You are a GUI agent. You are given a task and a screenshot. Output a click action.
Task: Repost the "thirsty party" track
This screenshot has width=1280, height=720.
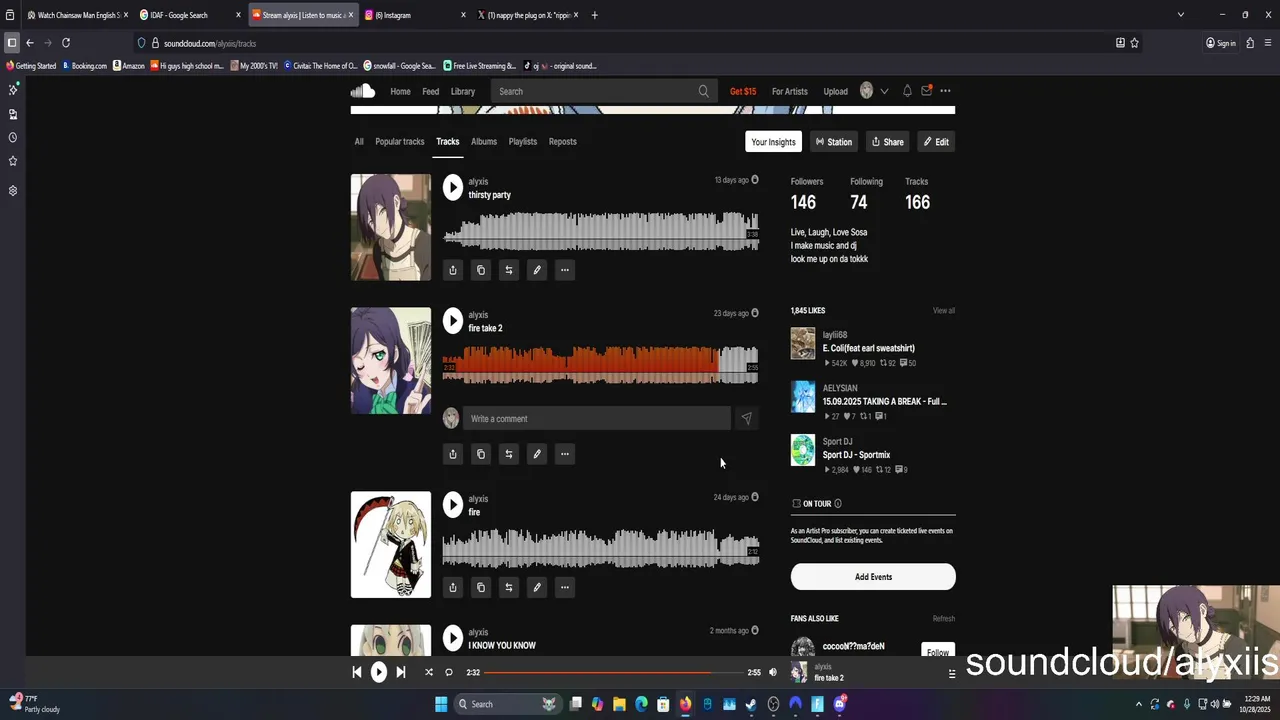[x=509, y=270]
